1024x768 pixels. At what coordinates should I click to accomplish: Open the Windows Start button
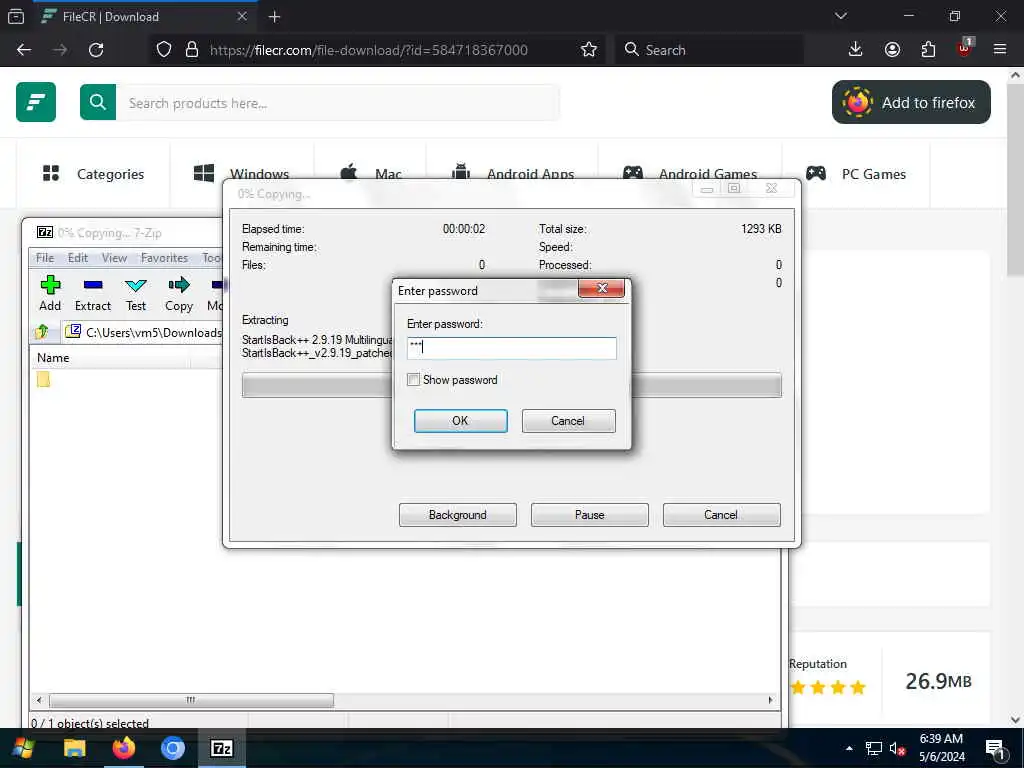[24, 748]
